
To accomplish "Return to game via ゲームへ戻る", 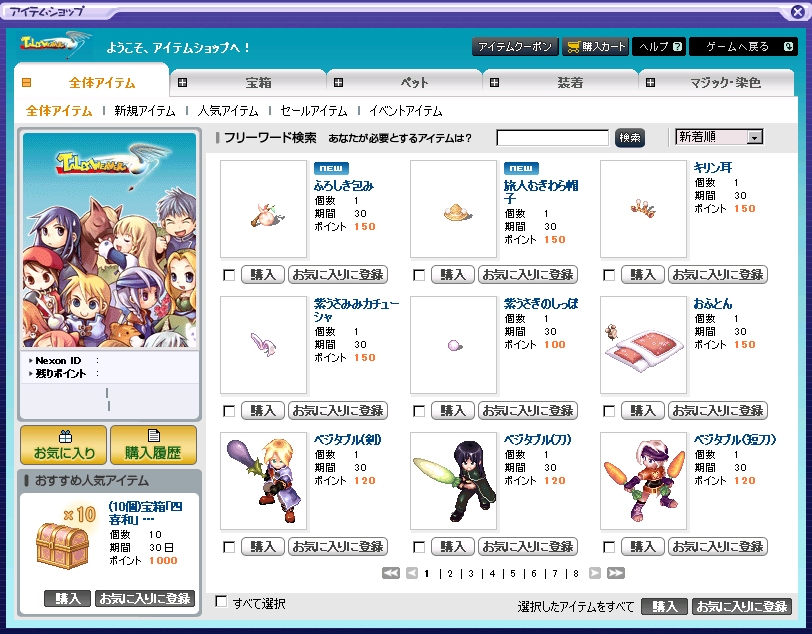I will pos(743,47).
